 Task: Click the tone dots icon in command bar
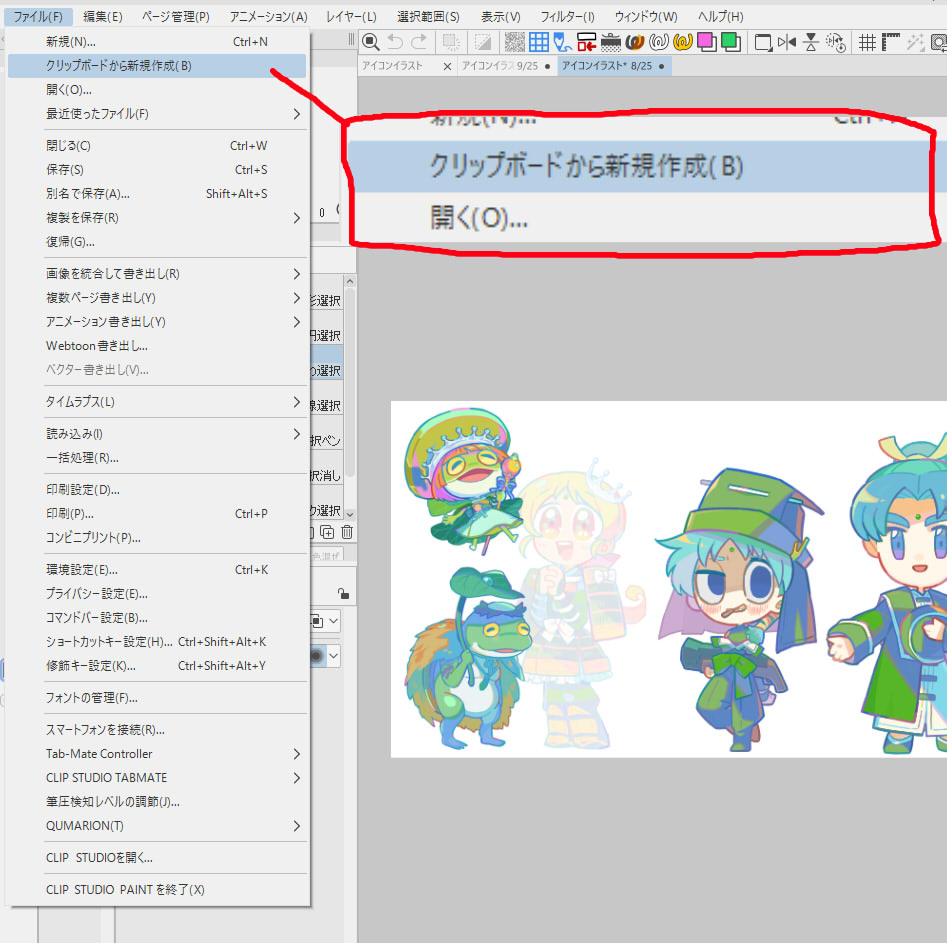point(611,42)
